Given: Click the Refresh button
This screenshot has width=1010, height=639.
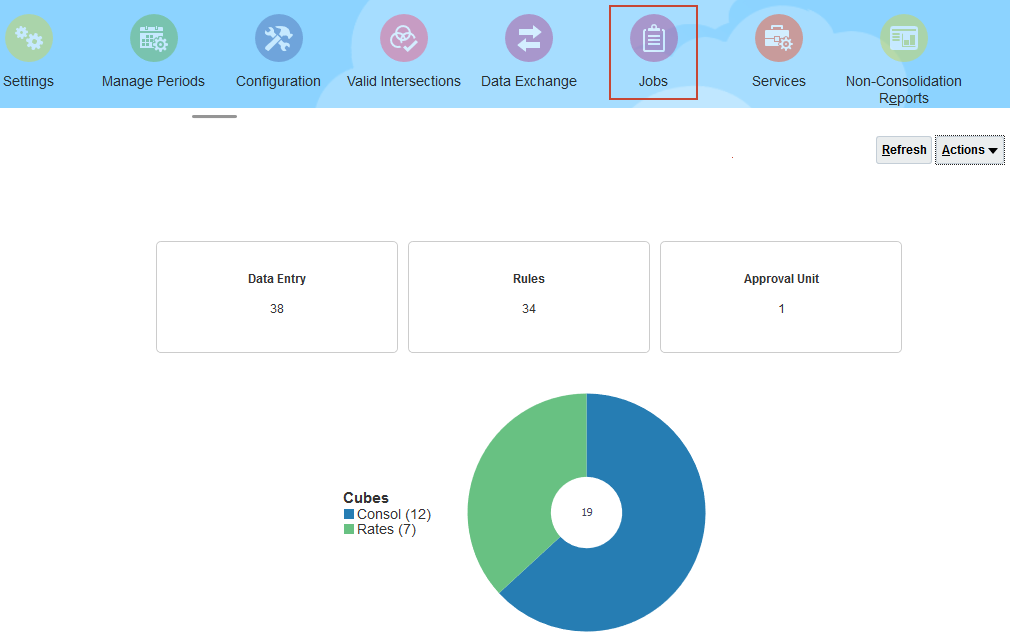Looking at the screenshot, I should coord(904,150).
